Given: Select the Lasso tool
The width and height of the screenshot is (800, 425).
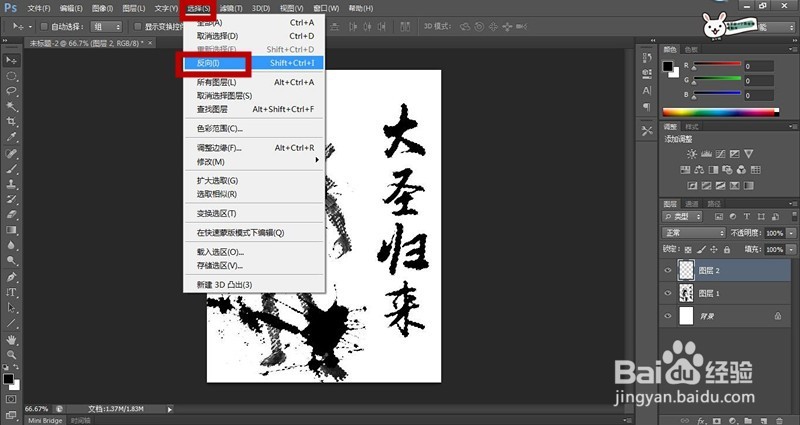Looking at the screenshot, I should [11, 91].
